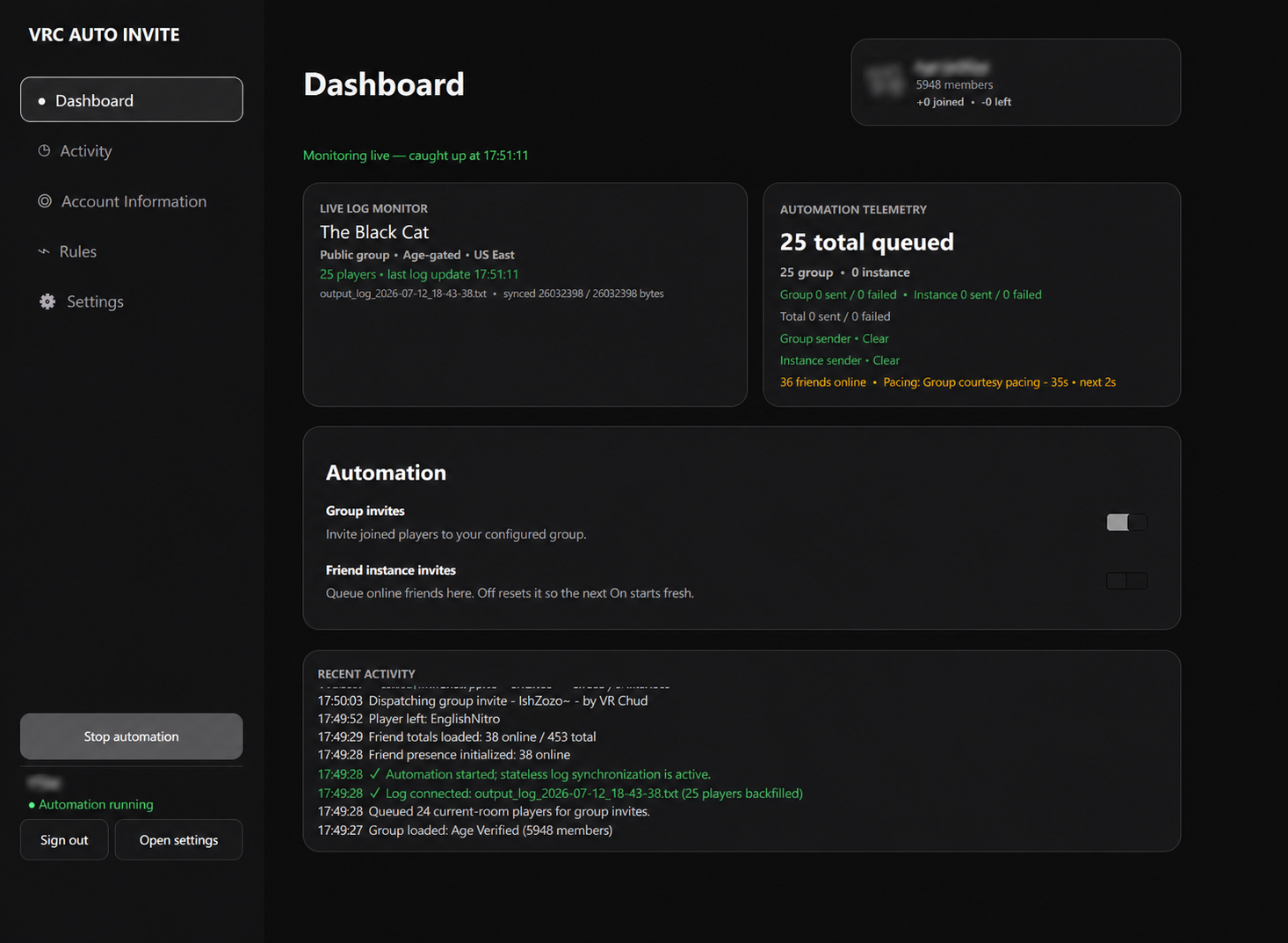Click the 36 friends online text
1288x943 pixels.
823,382
